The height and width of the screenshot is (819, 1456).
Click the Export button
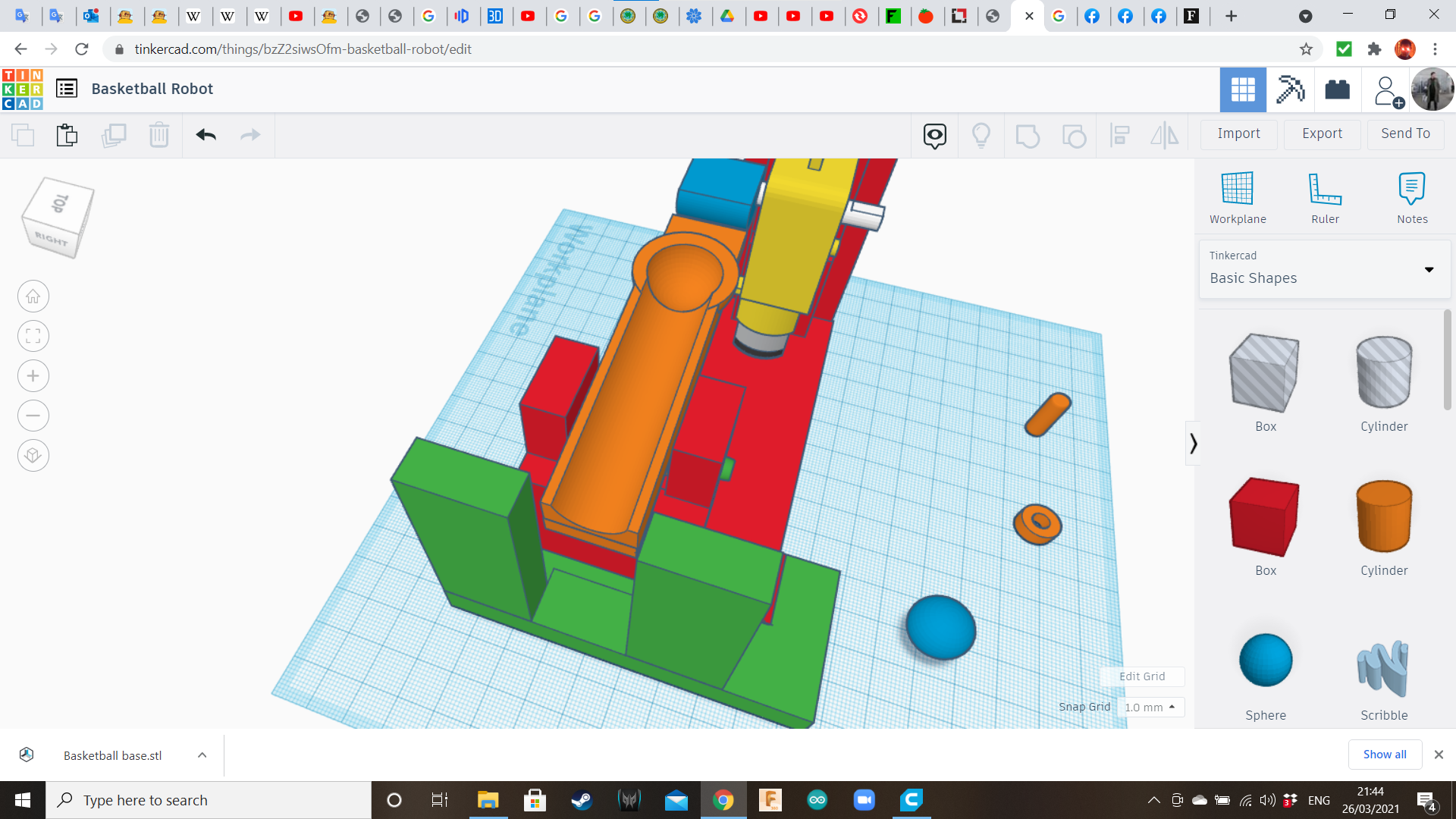point(1321,133)
